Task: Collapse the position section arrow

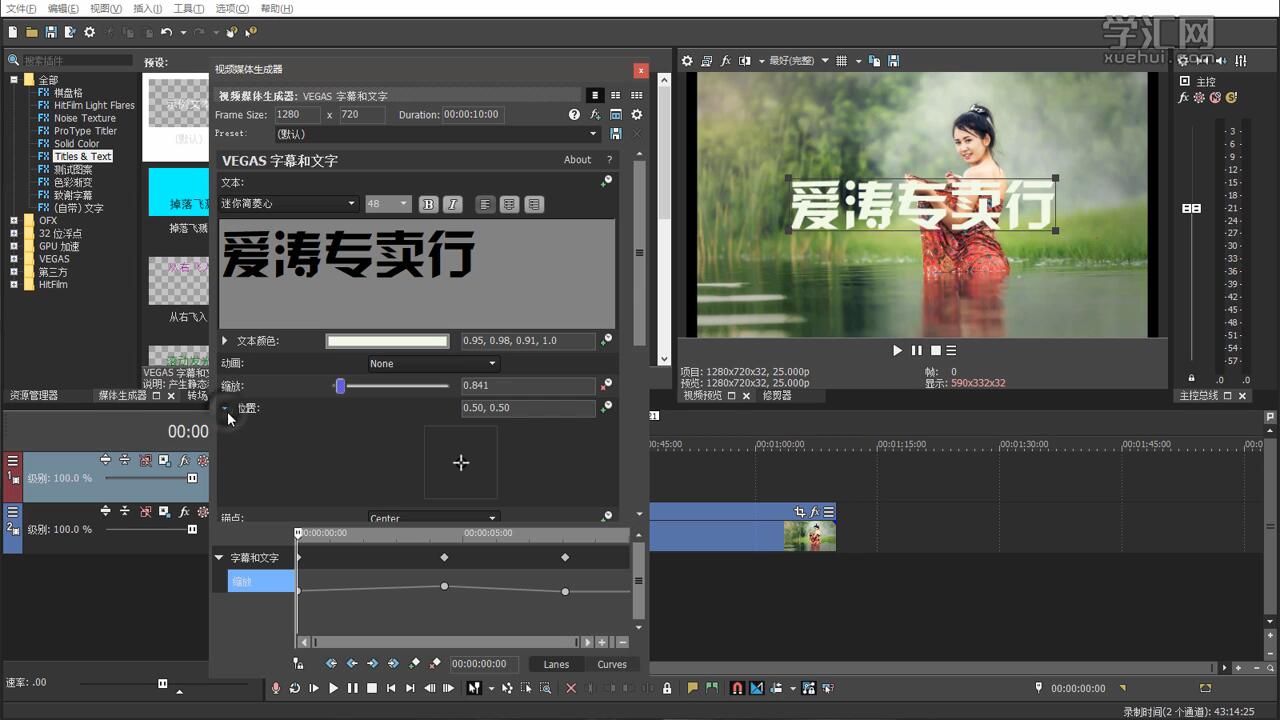Action: [x=225, y=408]
